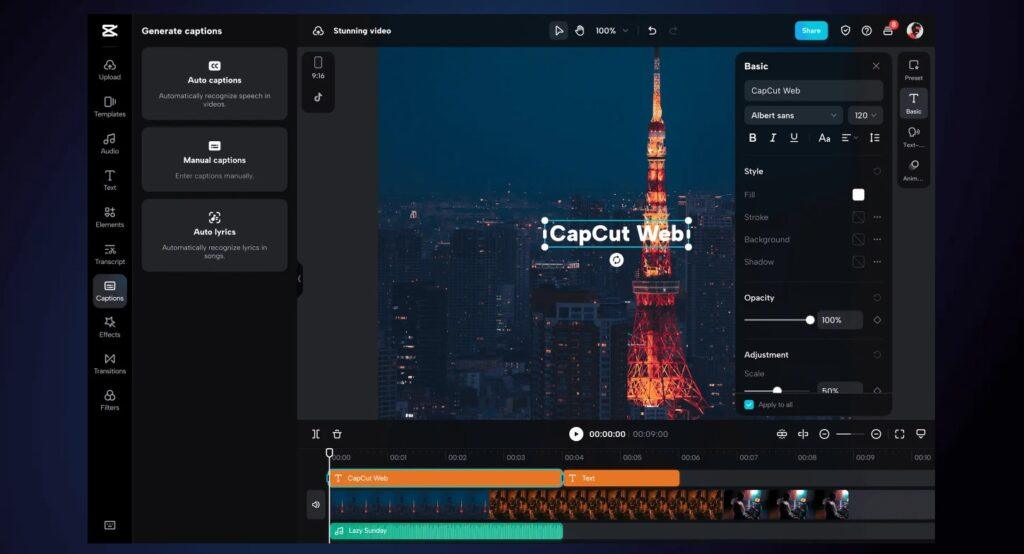Click the Elements sidebar icon
The image size is (1024, 554).
(x=110, y=216)
